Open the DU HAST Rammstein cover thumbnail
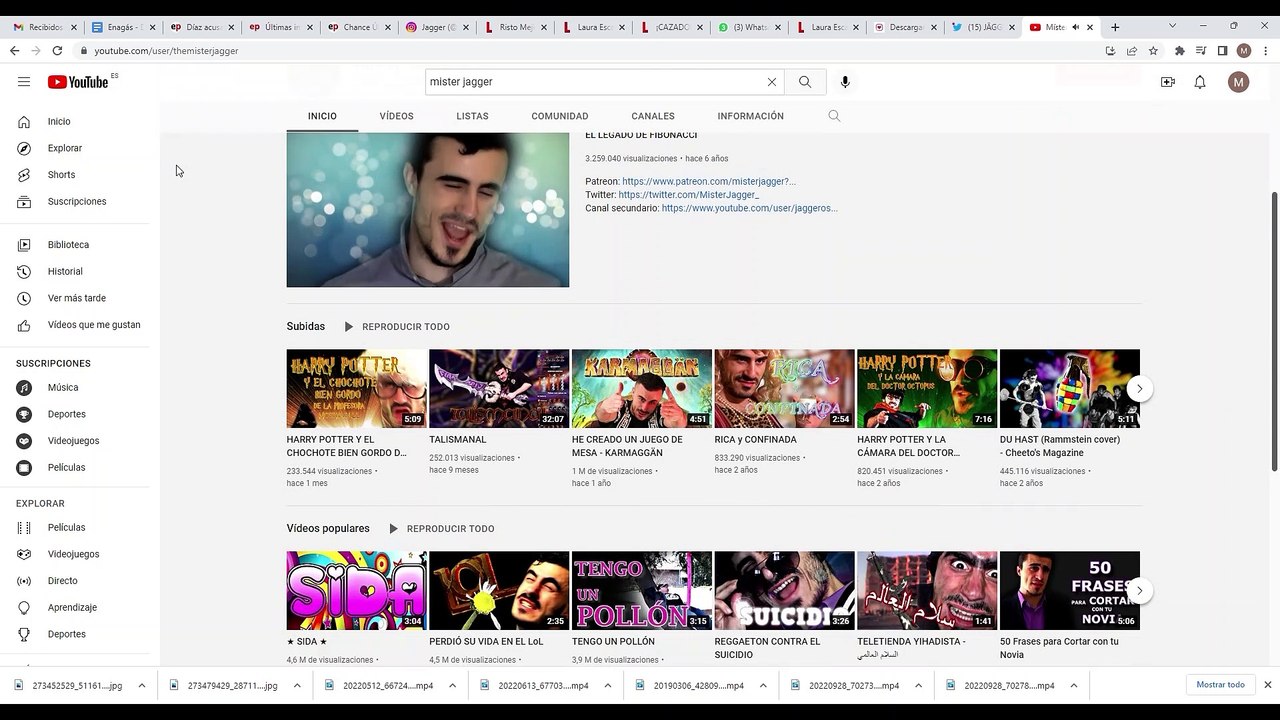The width and height of the screenshot is (1280, 720). (1070, 389)
